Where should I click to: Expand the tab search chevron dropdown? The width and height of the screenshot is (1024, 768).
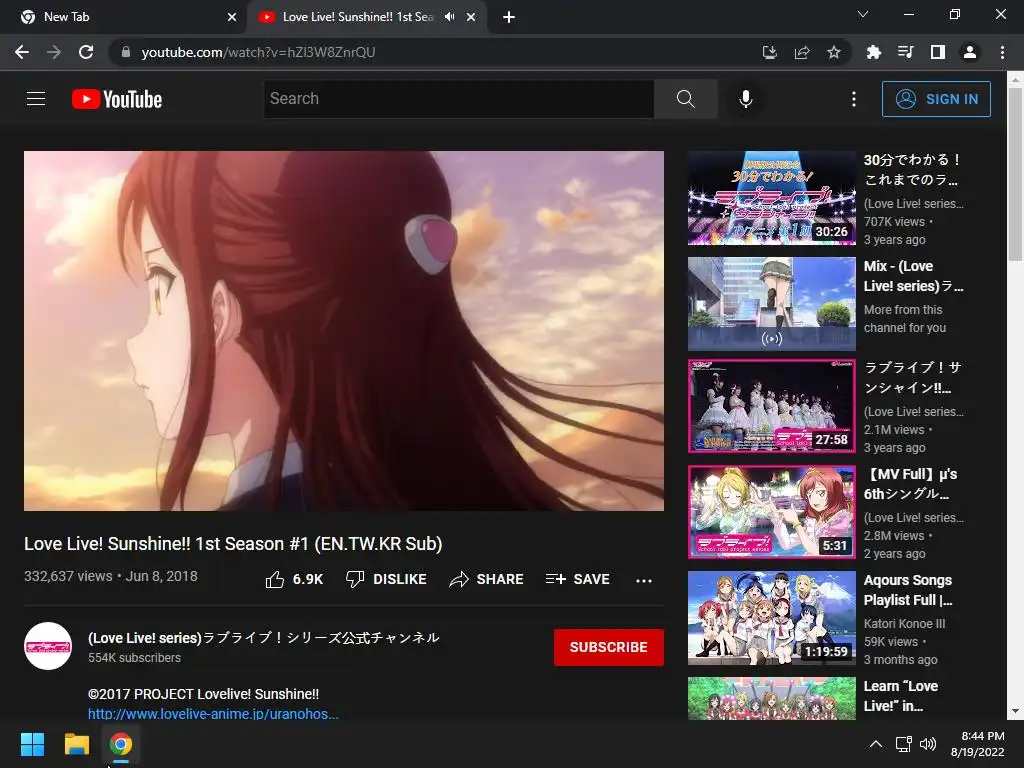click(863, 14)
